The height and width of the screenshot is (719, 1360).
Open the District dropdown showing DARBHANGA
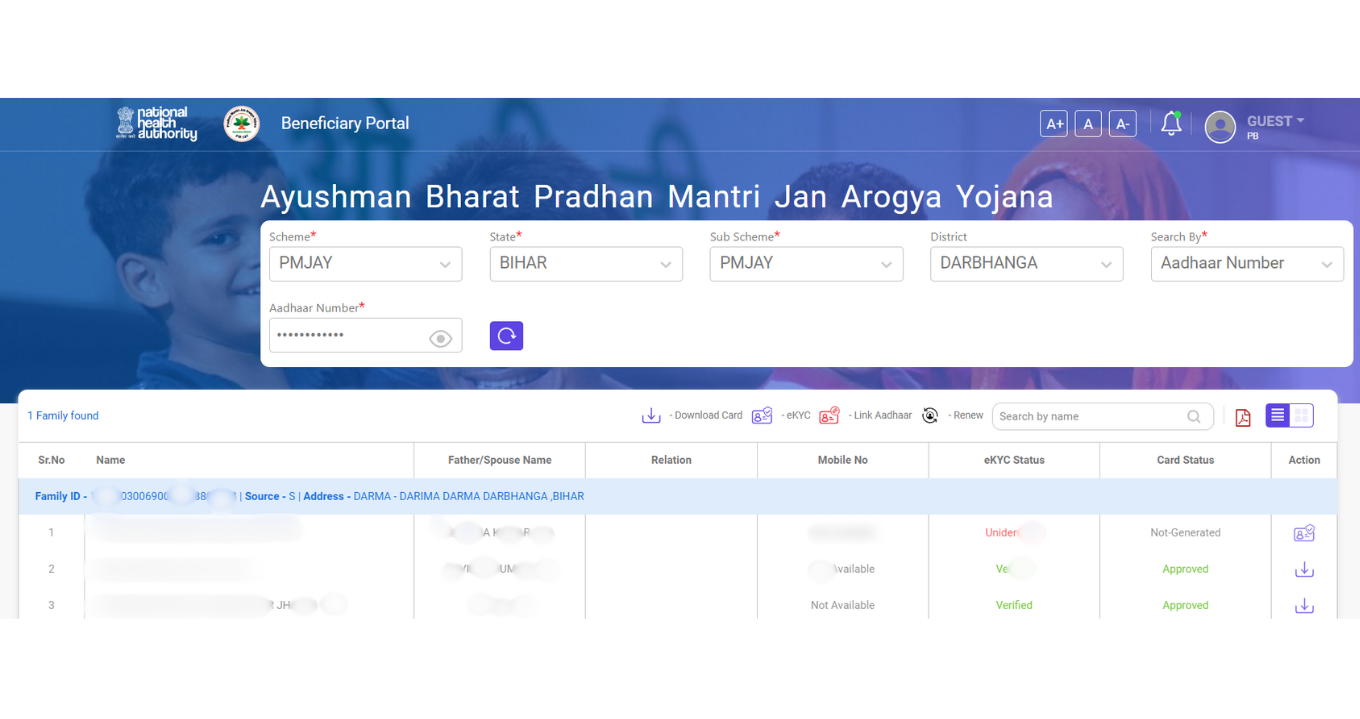pos(1026,264)
